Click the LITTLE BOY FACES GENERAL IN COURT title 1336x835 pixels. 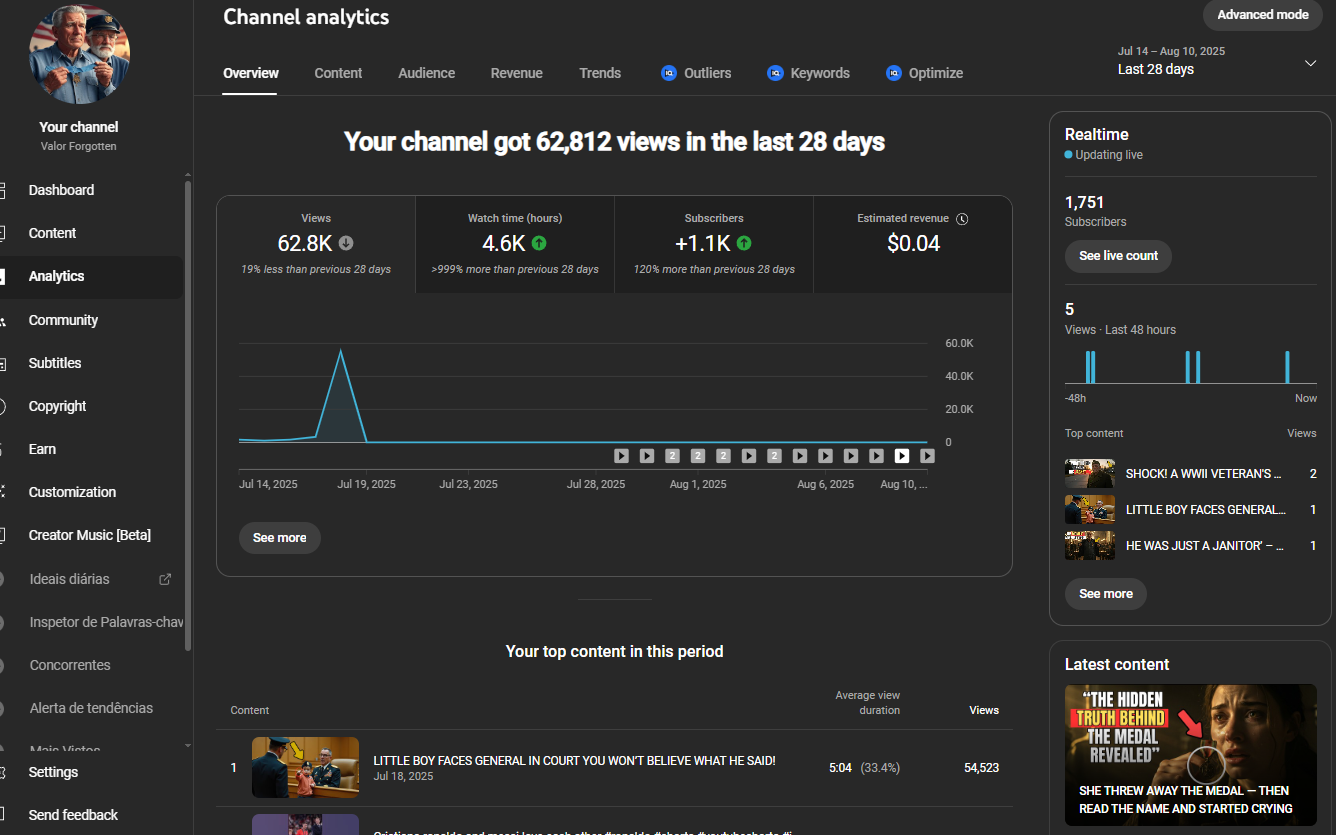[574, 761]
